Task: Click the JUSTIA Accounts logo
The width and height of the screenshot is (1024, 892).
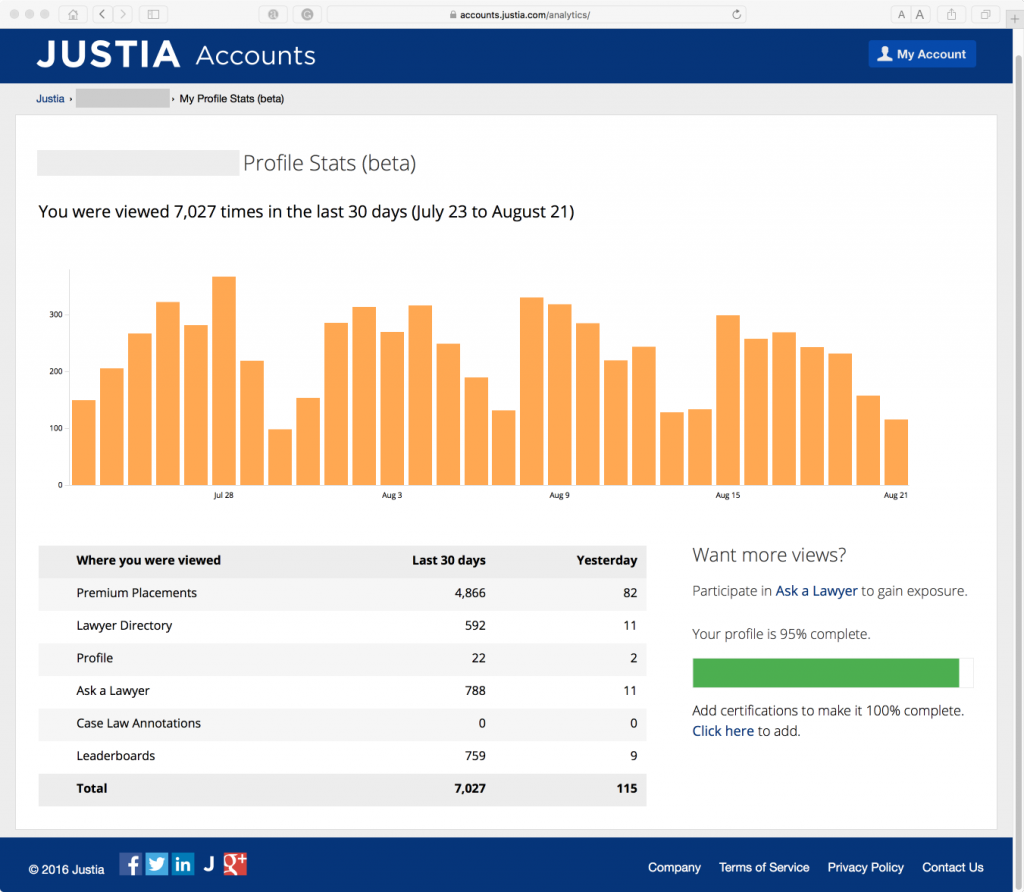Action: pyautogui.click(x=176, y=55)
